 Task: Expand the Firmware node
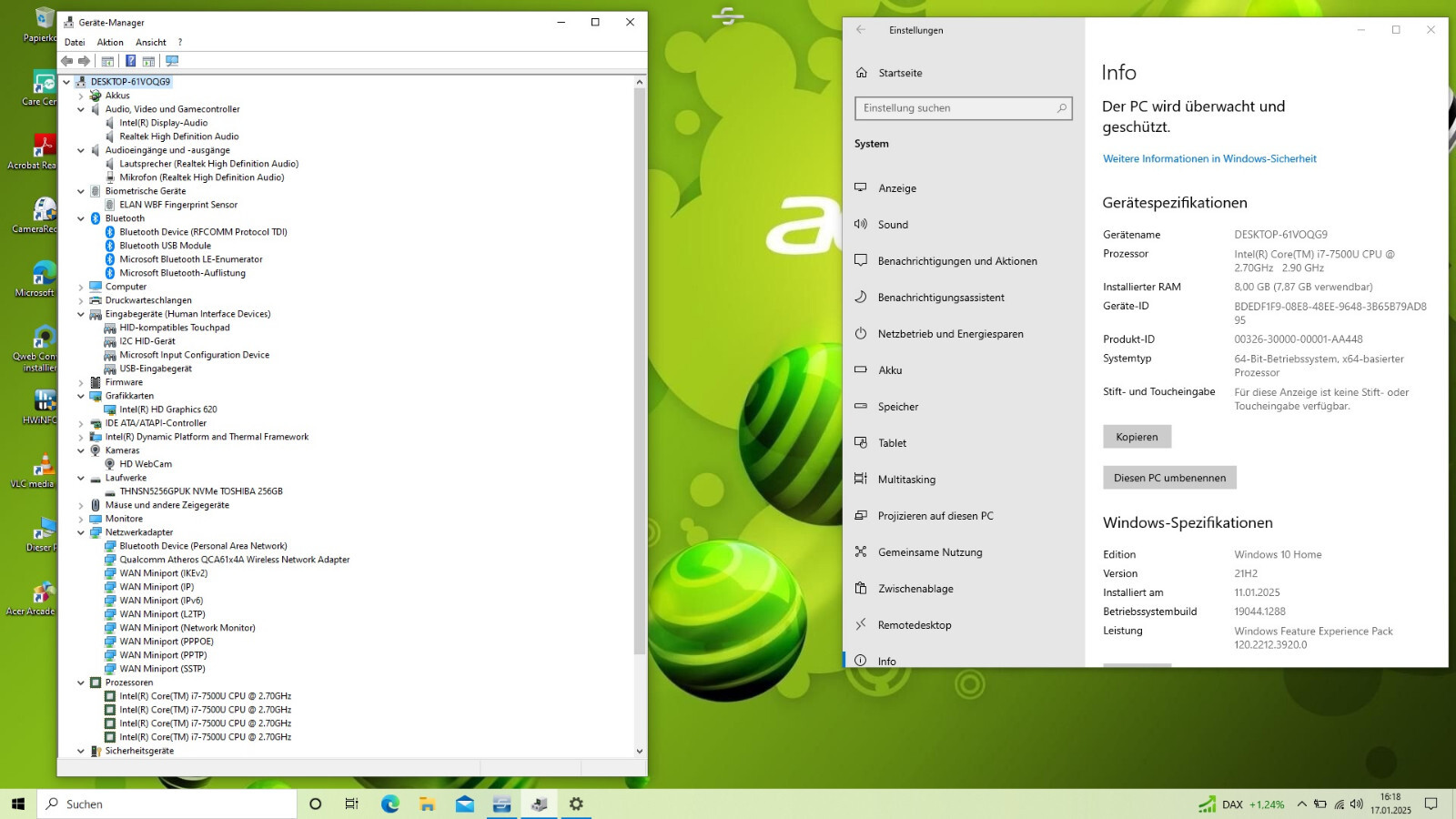click(x=81, y=382)
